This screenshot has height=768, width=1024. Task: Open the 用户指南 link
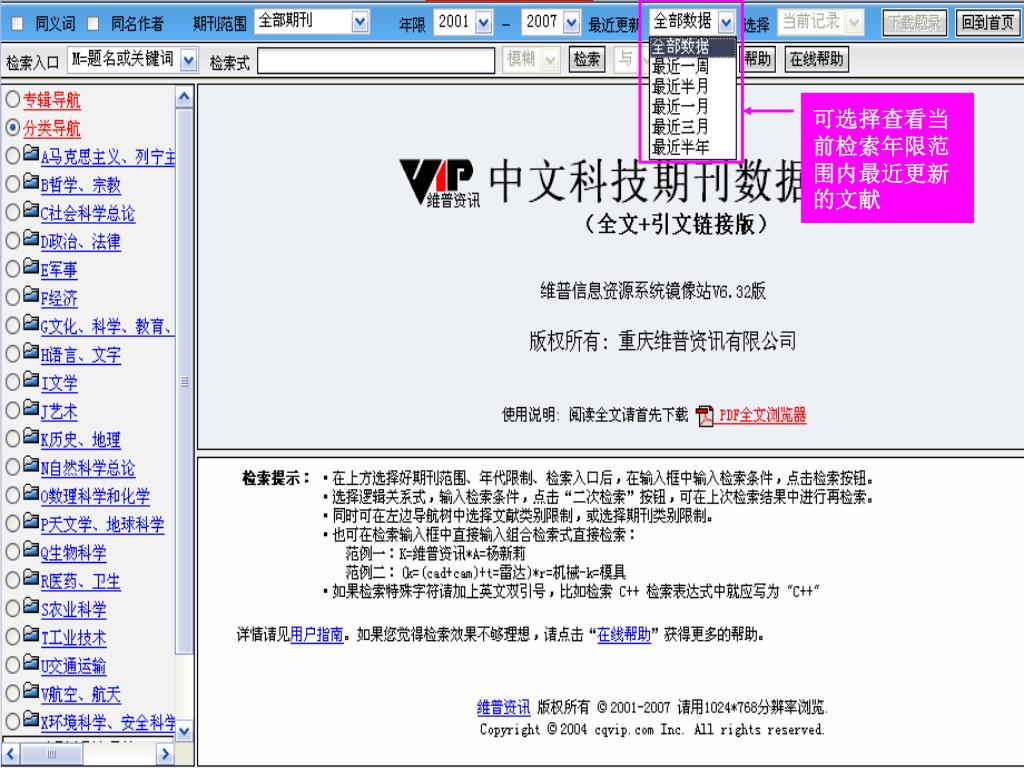click(x=316, y=635)
